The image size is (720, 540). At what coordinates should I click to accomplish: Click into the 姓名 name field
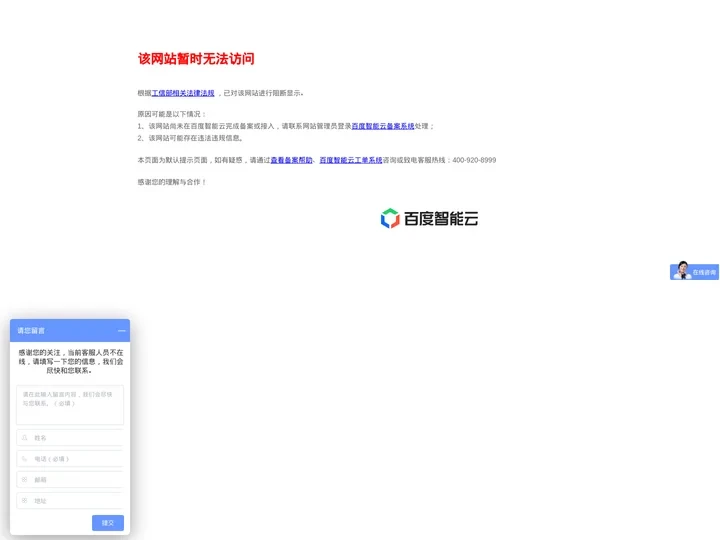tap(70, 438)
